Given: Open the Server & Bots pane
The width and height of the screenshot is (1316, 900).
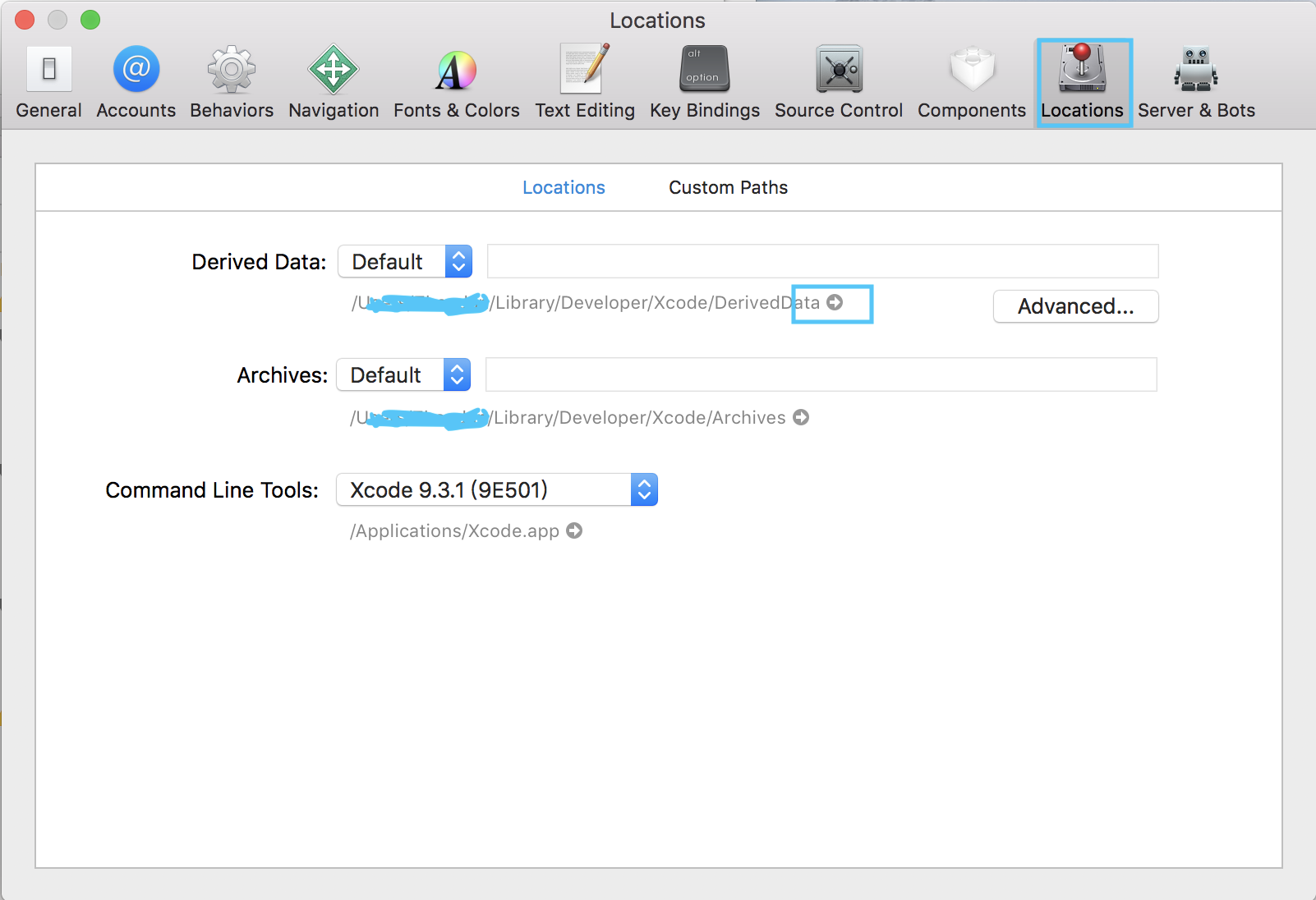Looking at the screenshot, I should click(1196, 82).
